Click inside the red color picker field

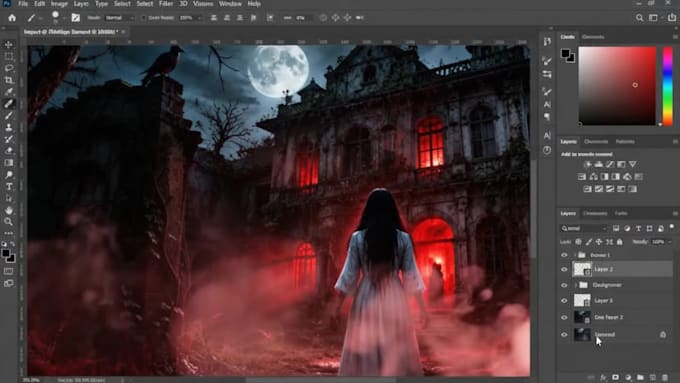[617, 85]
